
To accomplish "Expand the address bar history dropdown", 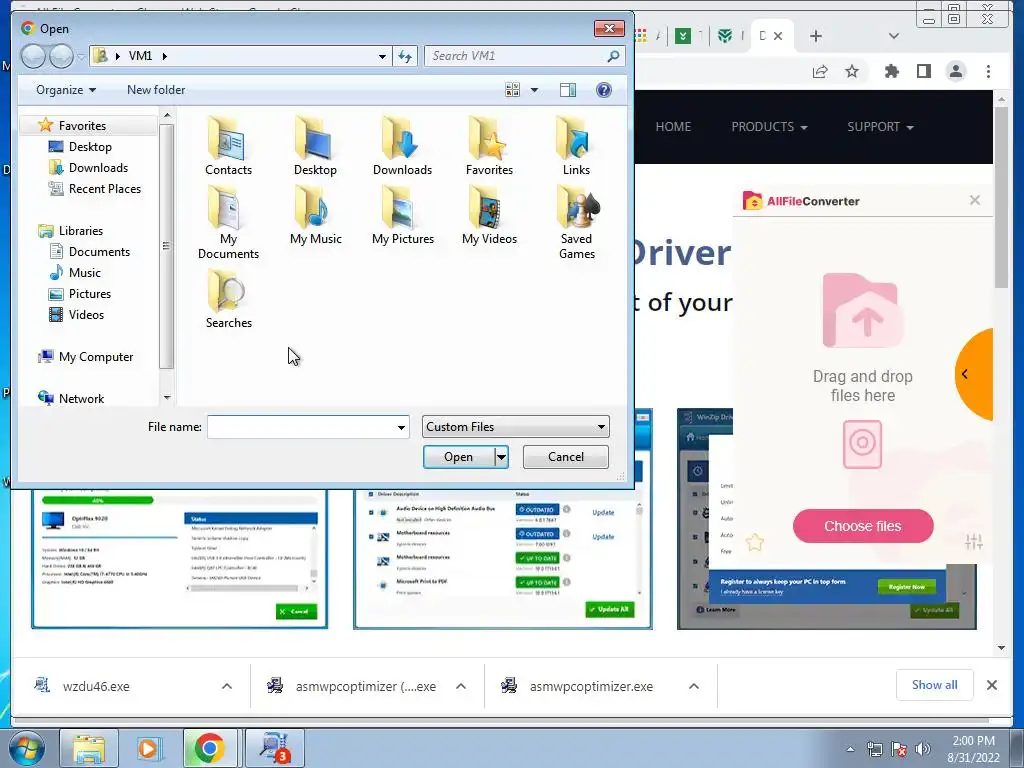I will (382, 56).
